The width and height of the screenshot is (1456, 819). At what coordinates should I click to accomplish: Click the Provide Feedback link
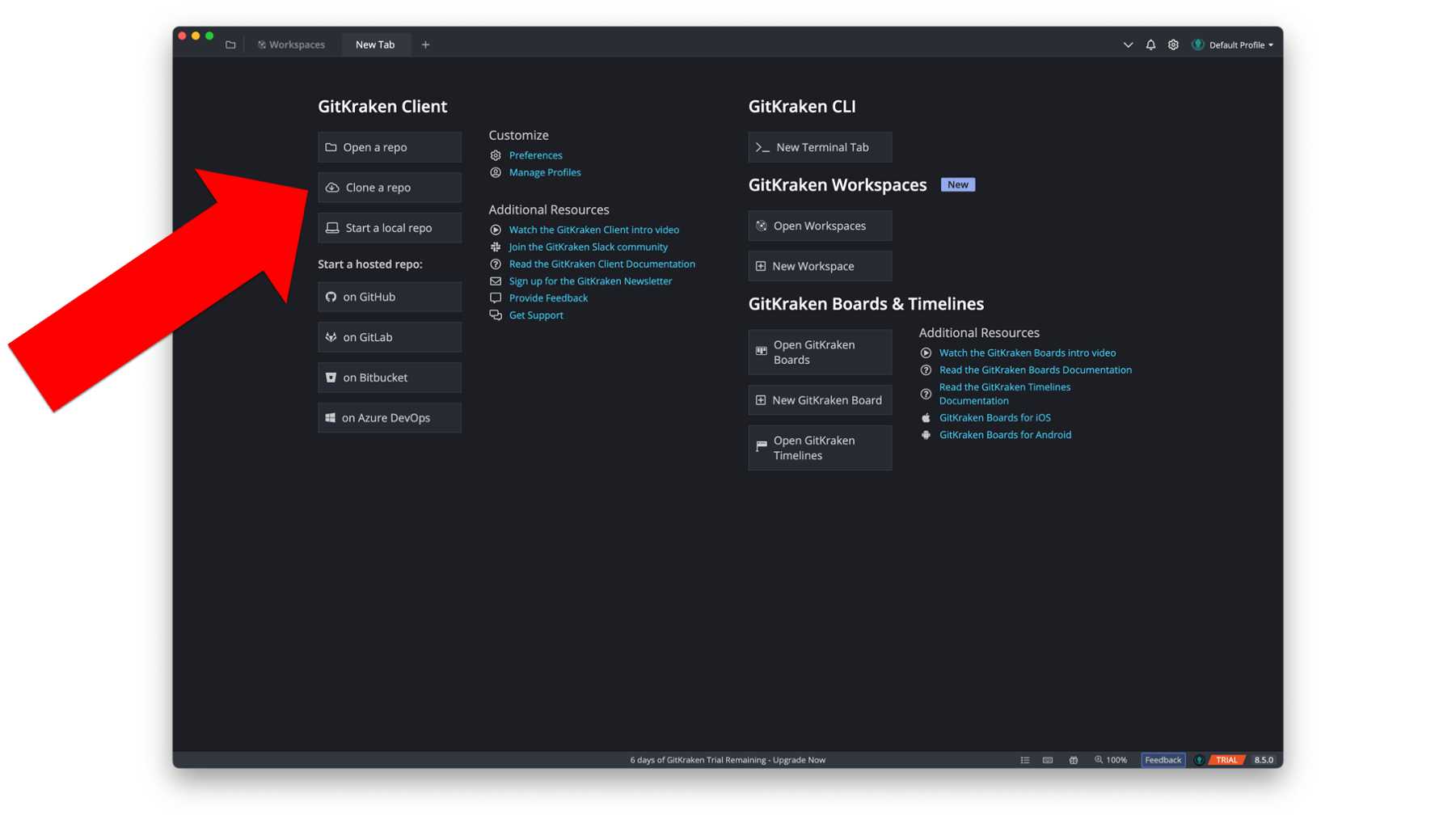point(548,298)
